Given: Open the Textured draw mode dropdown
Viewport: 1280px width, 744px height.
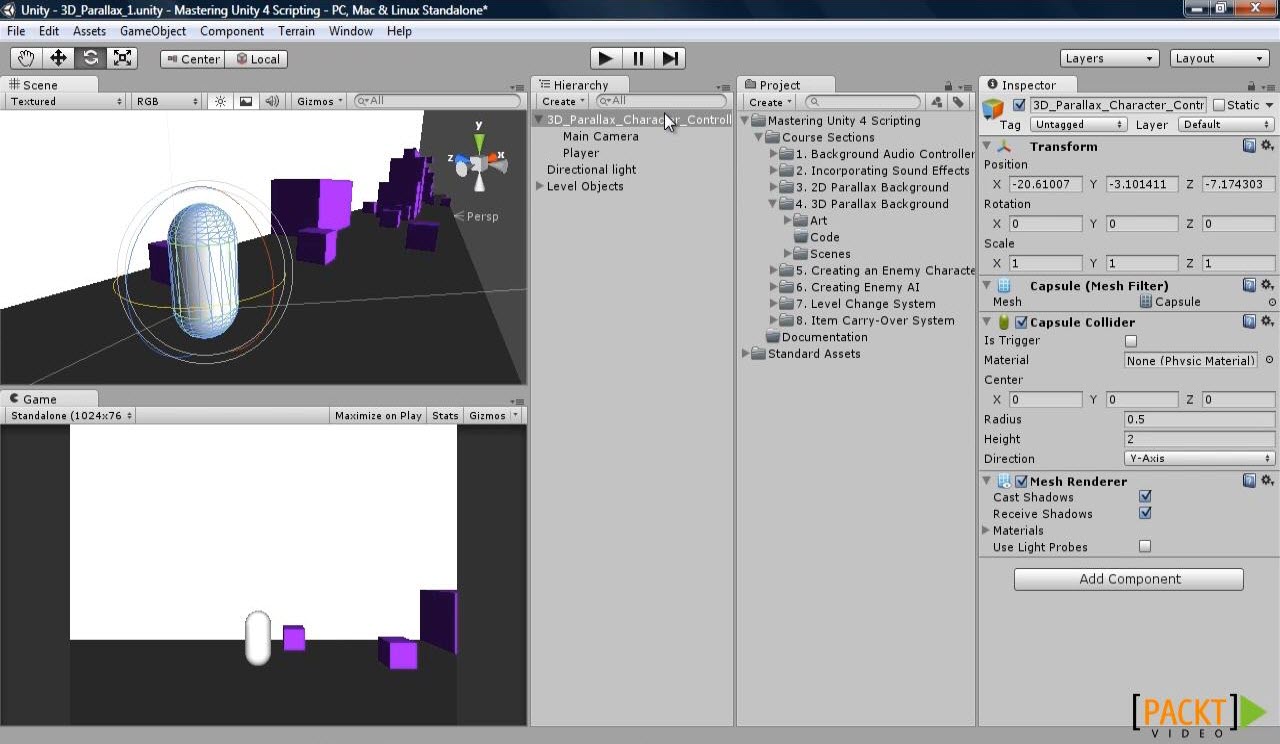Looking at the screenshot, I should tap(65, 101).
